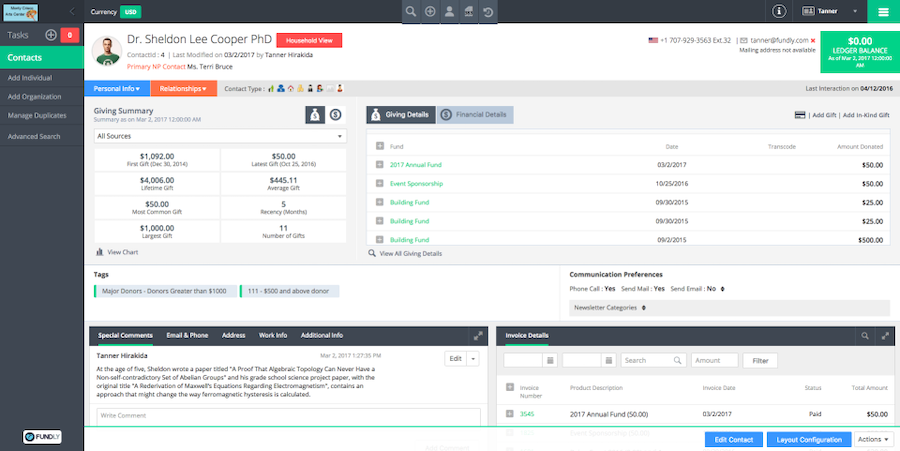Toggle Newsletter Categories selector arrows
Screen dimensions: 900x451
pos(643,308)
